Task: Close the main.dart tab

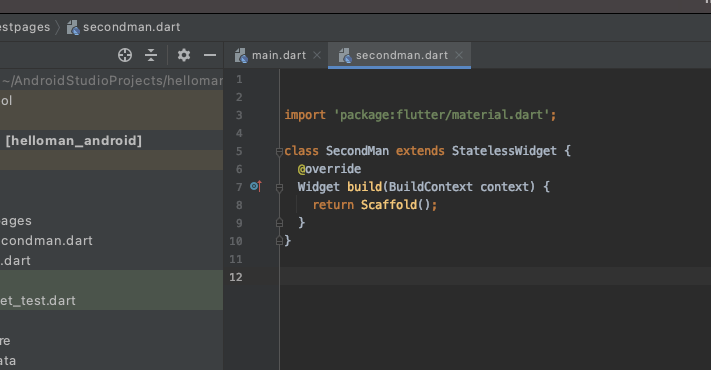Action: [x=317, y=55]
